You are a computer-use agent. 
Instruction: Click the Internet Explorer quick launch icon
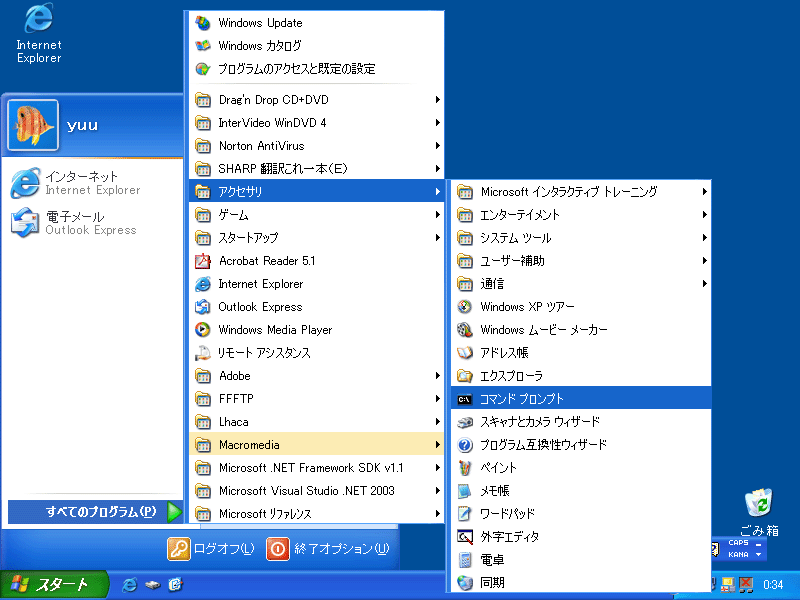pyautogui.click(x=129, y=584)
